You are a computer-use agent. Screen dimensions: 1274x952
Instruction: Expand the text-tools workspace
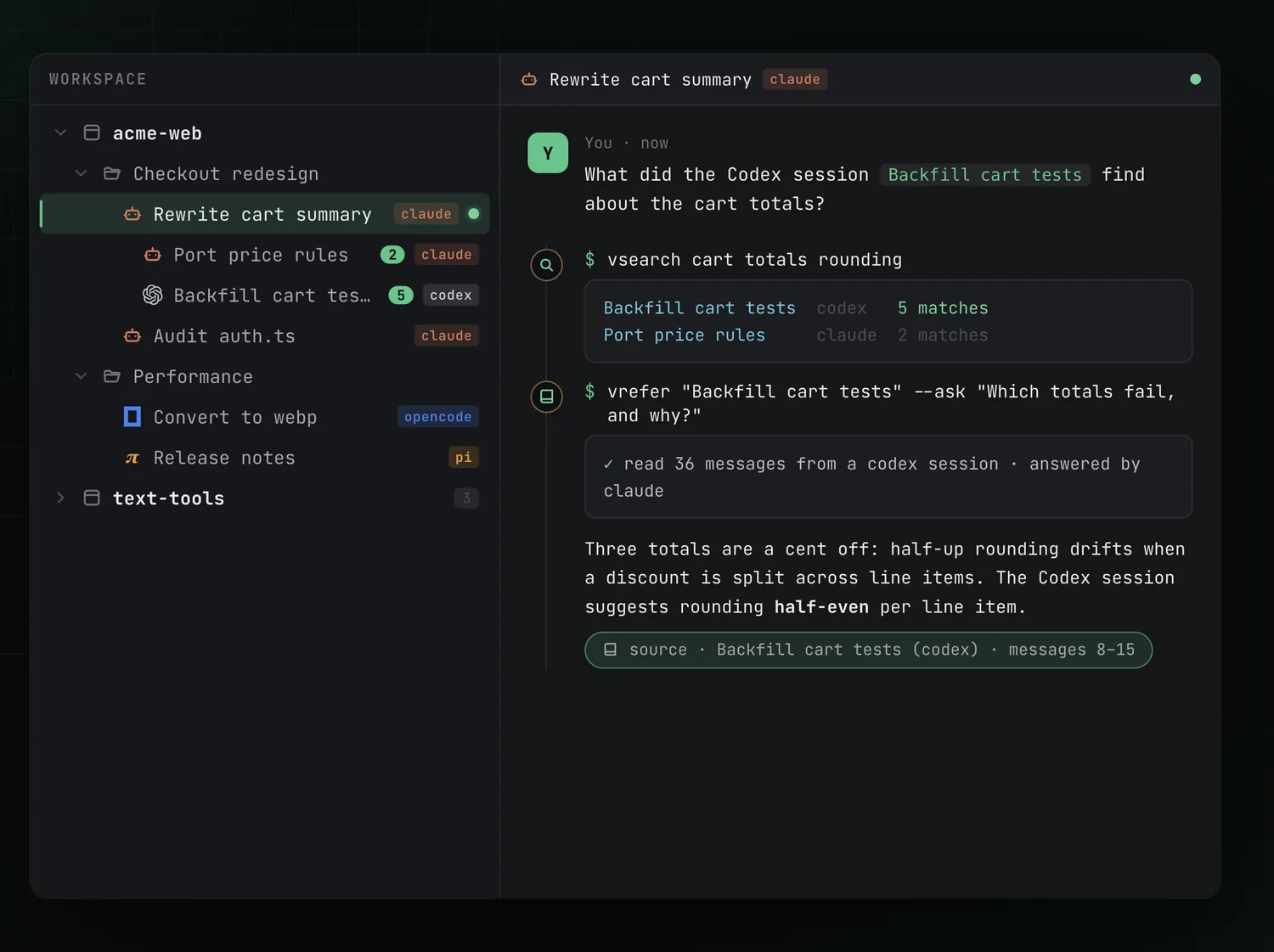coord(60,498)
